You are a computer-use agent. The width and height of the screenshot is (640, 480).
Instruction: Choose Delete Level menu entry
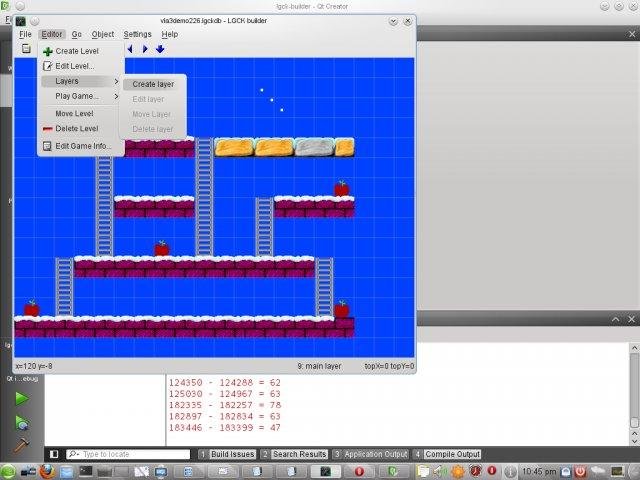click(81, 129)
